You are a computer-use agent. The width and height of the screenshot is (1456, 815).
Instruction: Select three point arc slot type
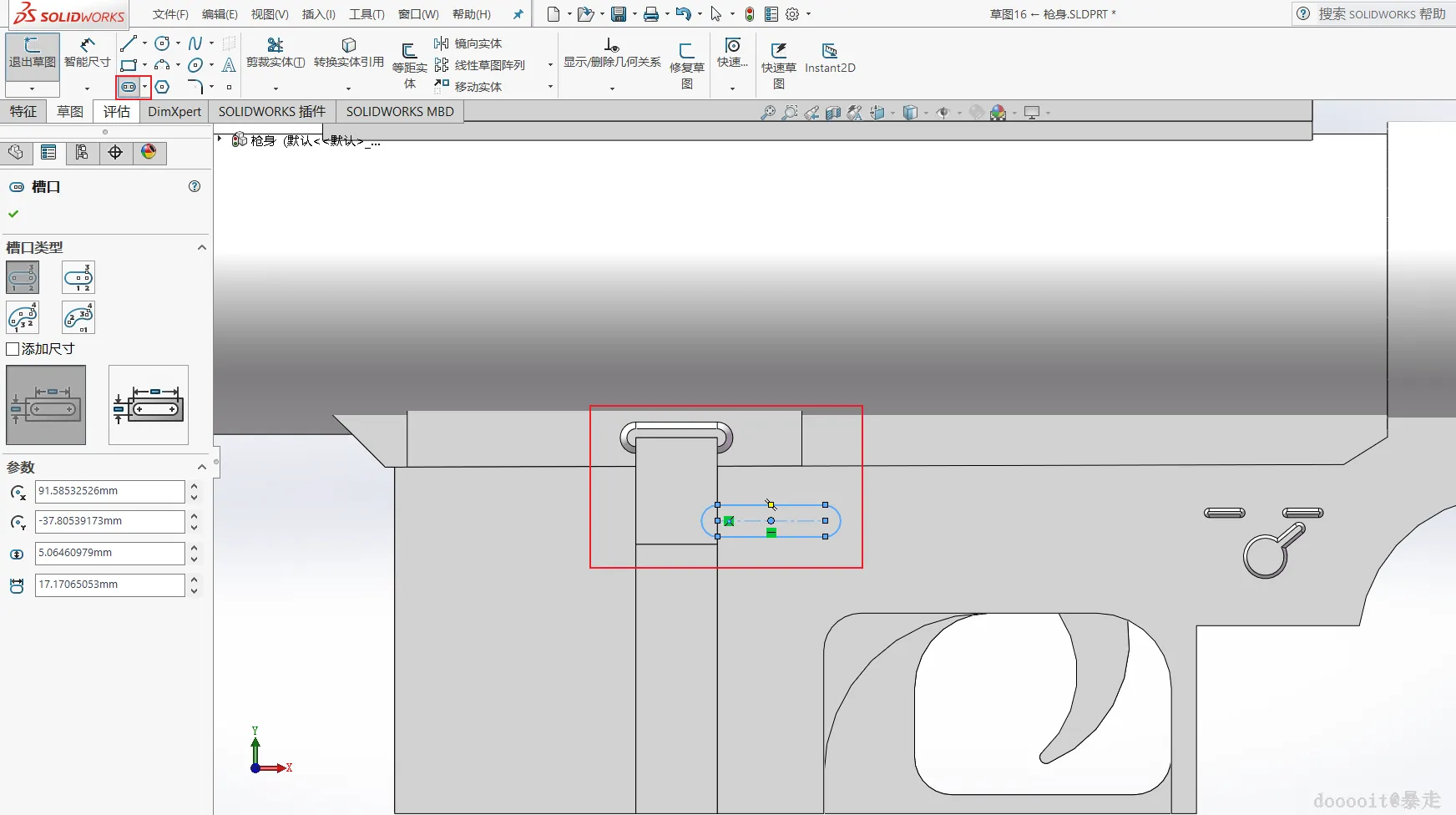[23, 317]
